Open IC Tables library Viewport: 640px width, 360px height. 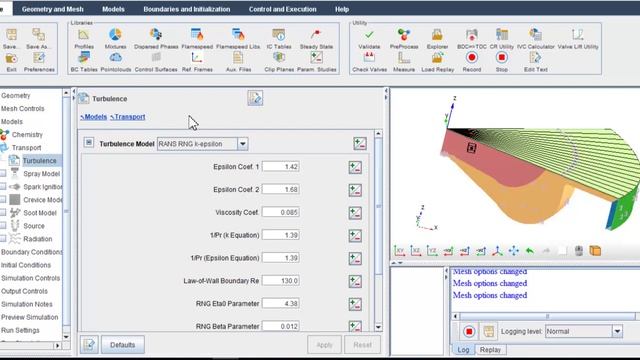[279, 39]
